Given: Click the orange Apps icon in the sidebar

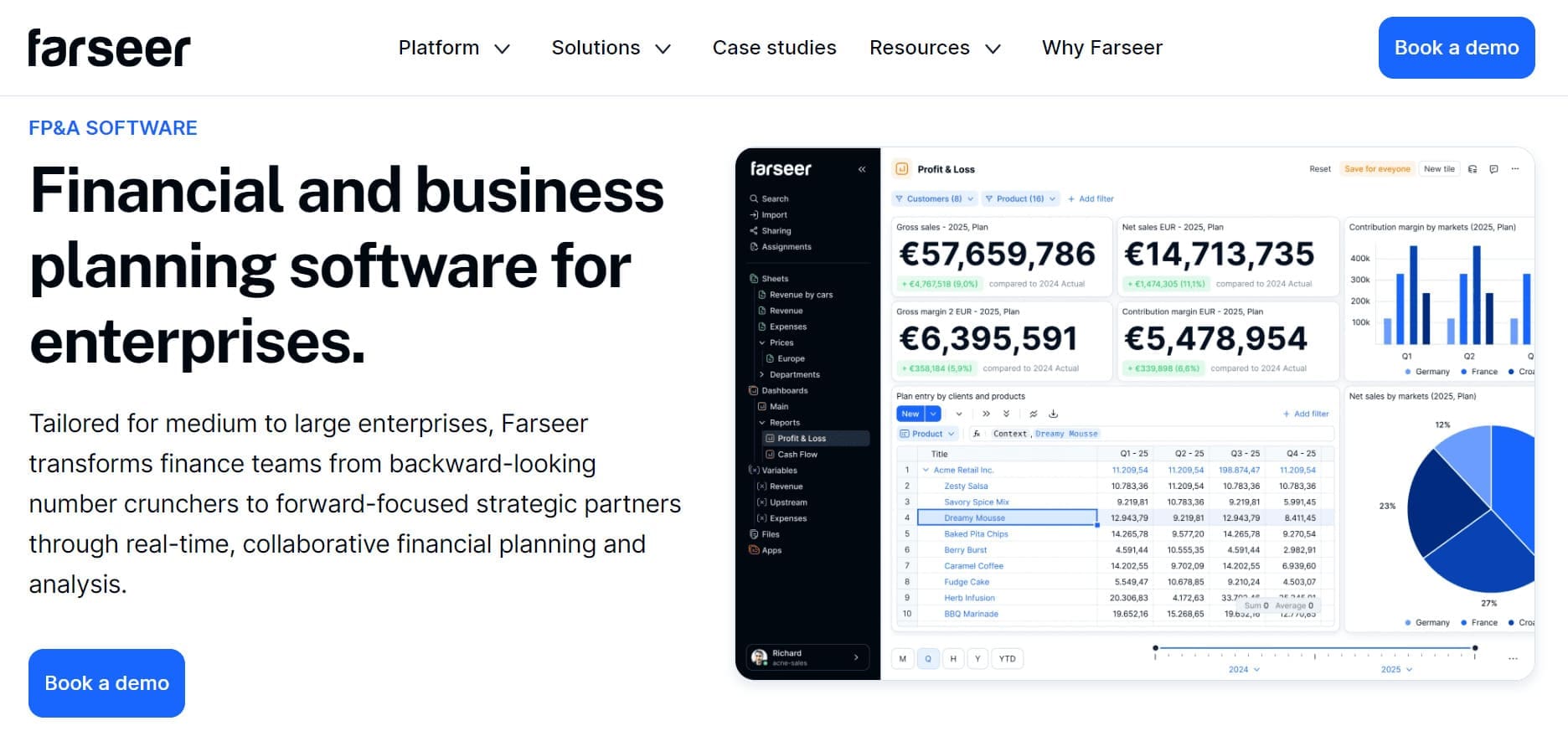Looking at the screenshot, I should coord(754,550).
